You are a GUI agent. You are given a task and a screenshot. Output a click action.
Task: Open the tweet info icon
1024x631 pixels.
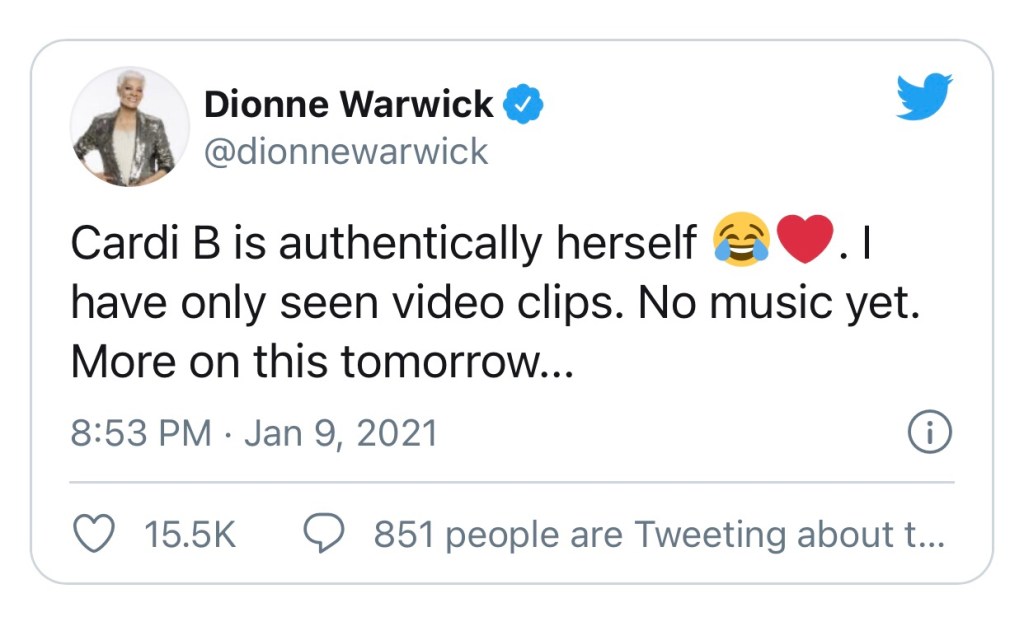[929, 433]
